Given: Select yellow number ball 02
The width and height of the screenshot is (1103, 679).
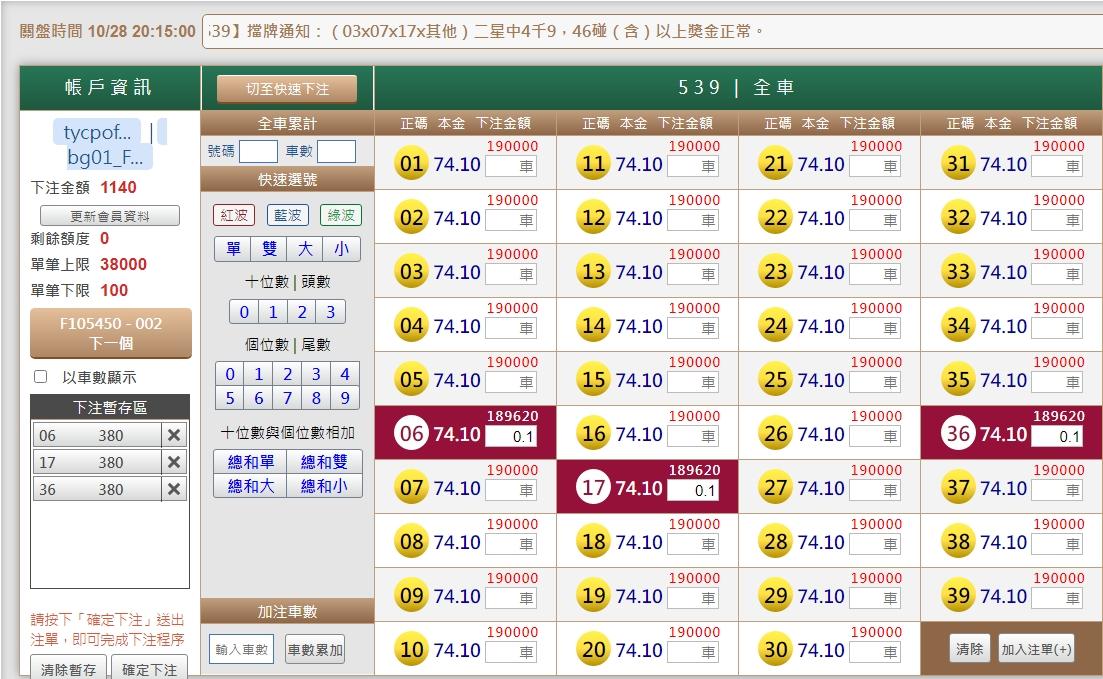Looking at the screenshot, I should [412, 217].
